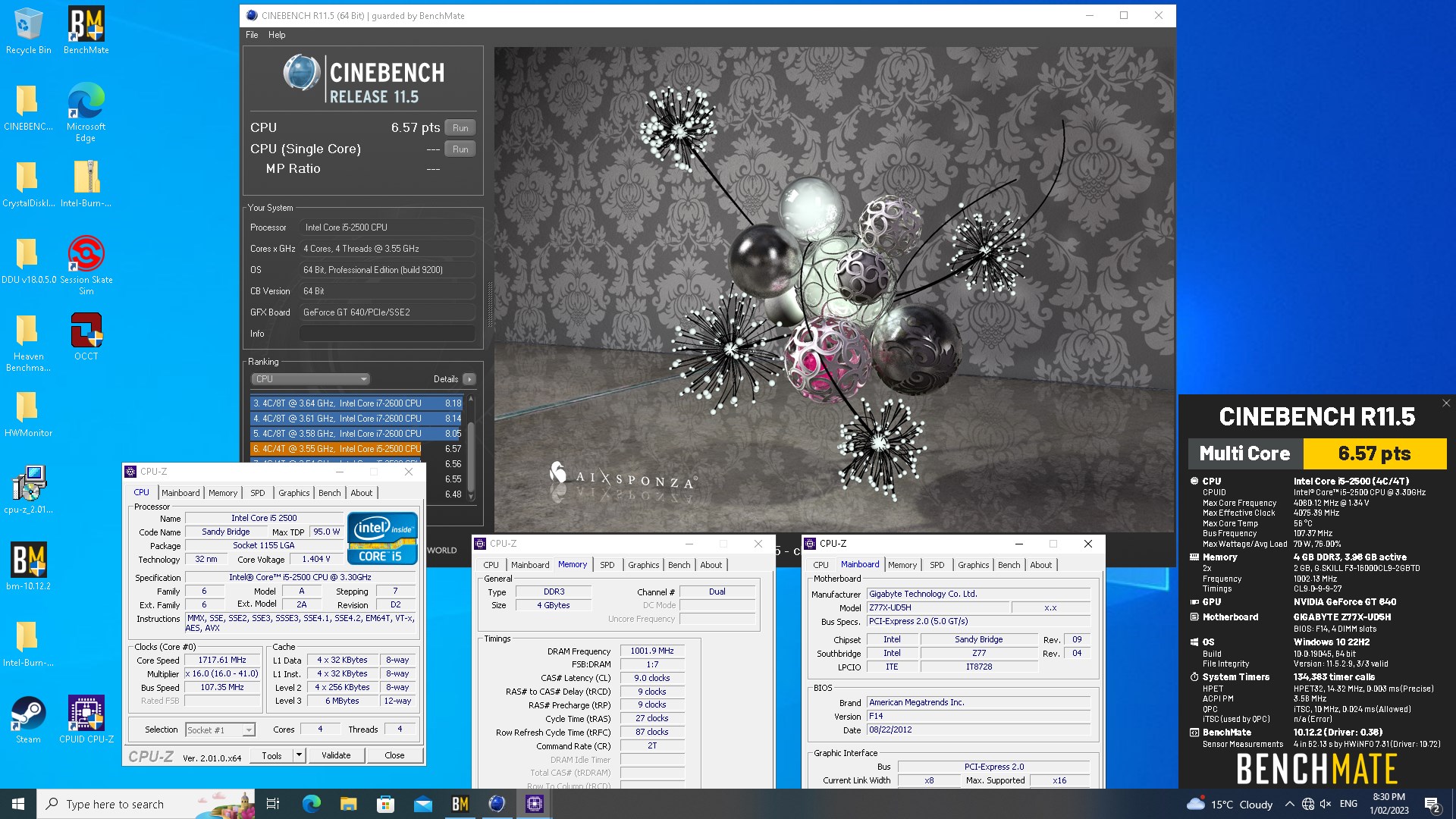Open the Recycle Bin desktop icon
Viewport: 1456px width, 819px height.
[28, 30]
